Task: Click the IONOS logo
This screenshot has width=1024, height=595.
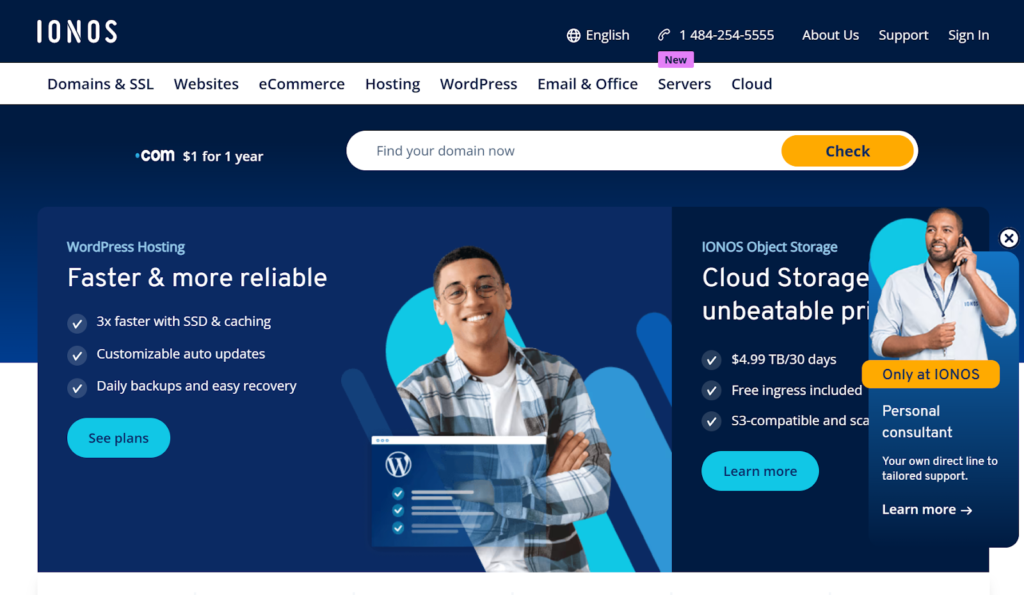Action: [77, 32]
